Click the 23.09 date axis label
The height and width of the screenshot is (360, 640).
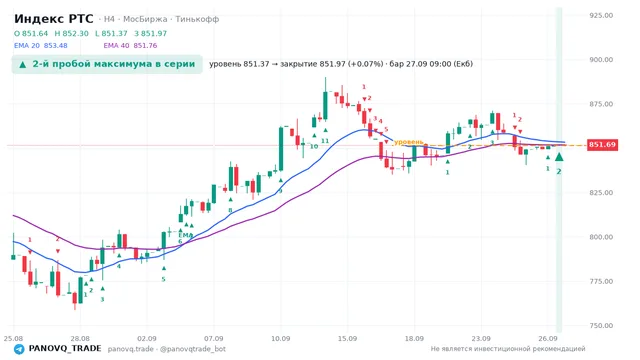481,338
